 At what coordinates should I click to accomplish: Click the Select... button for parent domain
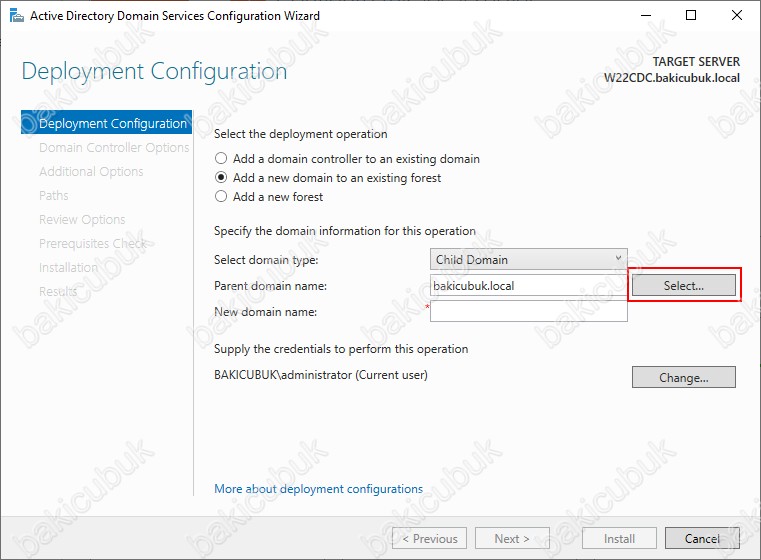[684, 285]
